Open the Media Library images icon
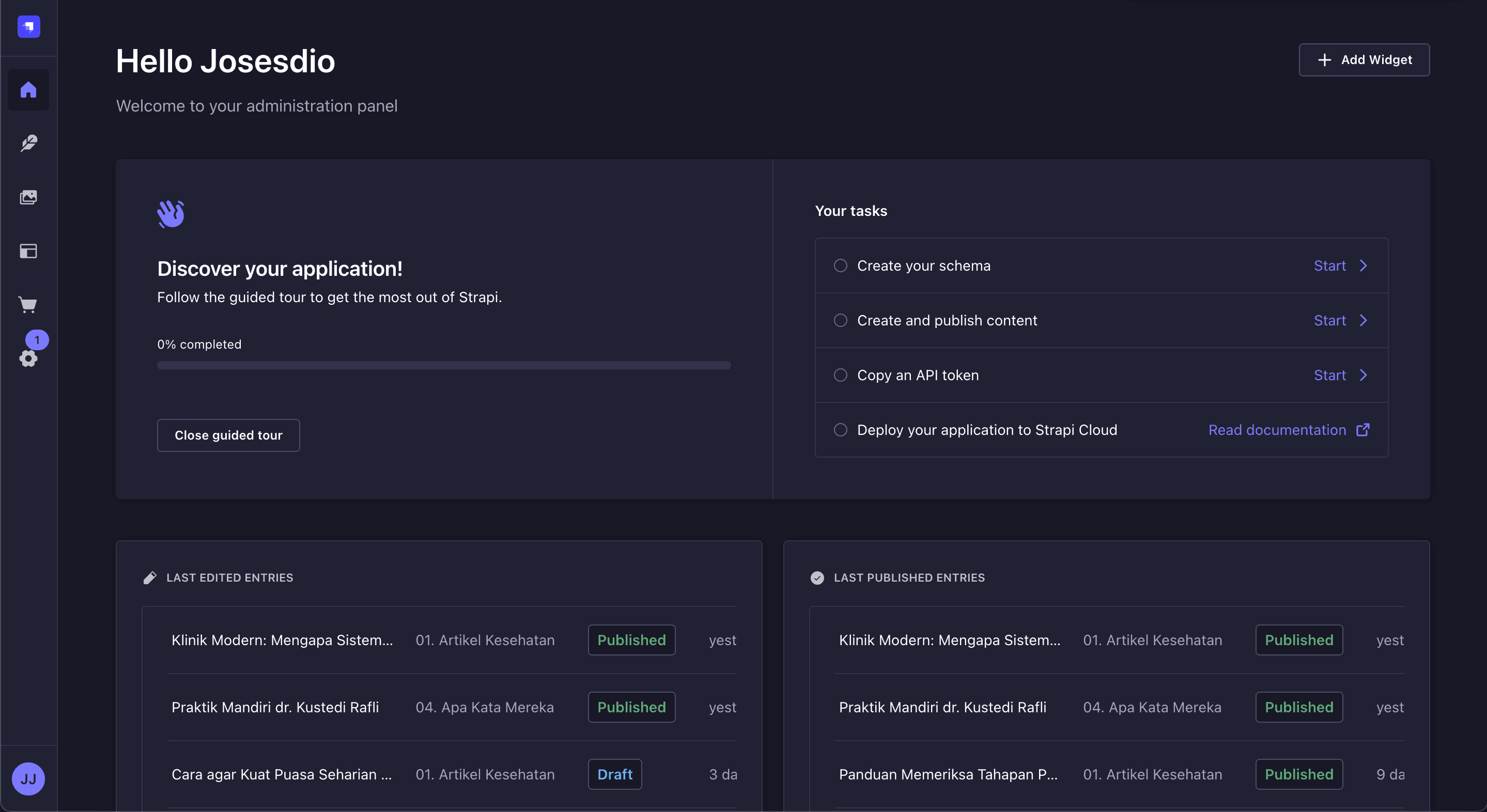This screenshot has width=1487, height=812. [x=28, y=197]
